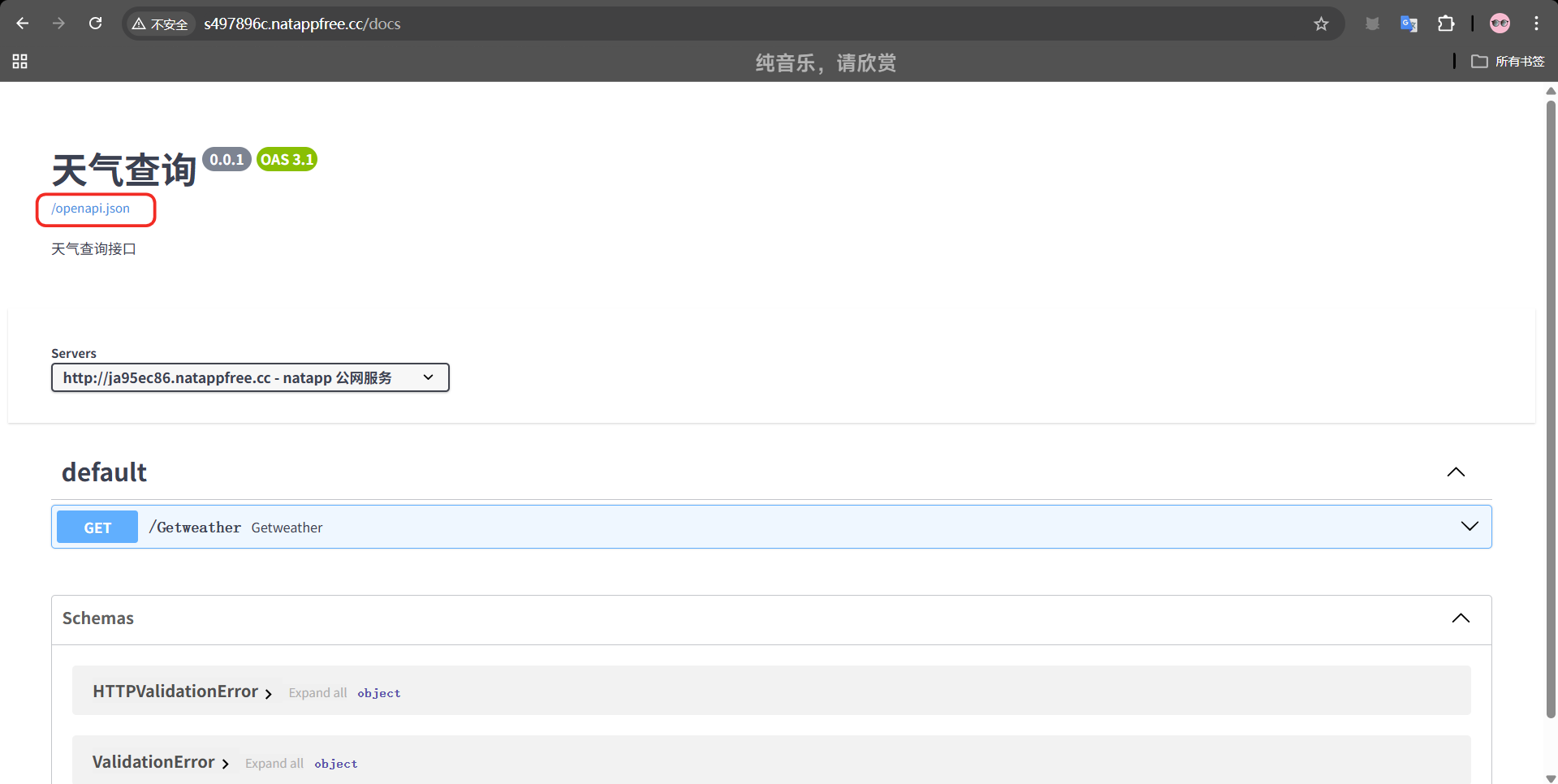This screenshot has height=784, width=1558.
Task: Open the Chrome three-dot menu
Action: pyautogui.click(x=1536, y=24)
